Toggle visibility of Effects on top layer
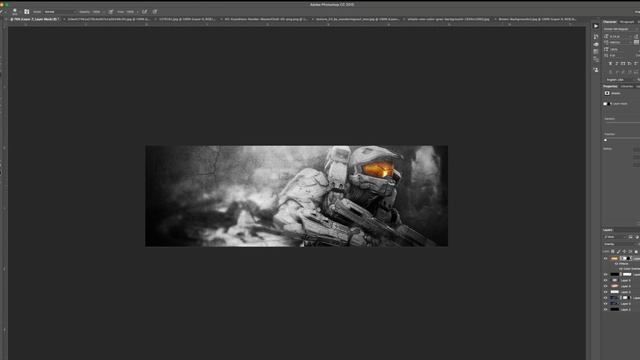 [616, 264]
